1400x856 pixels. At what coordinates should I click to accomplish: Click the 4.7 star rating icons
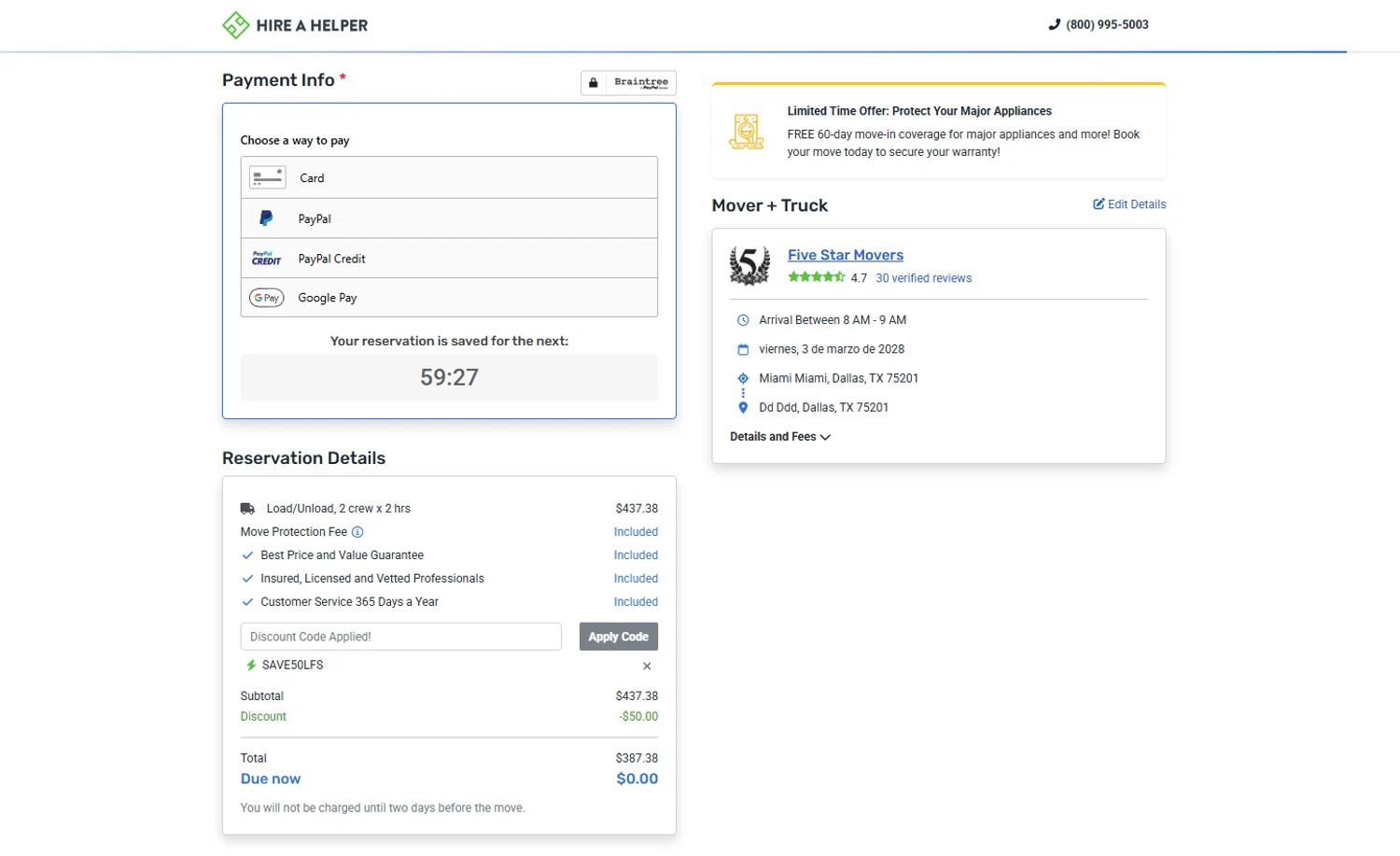point(816,277)
